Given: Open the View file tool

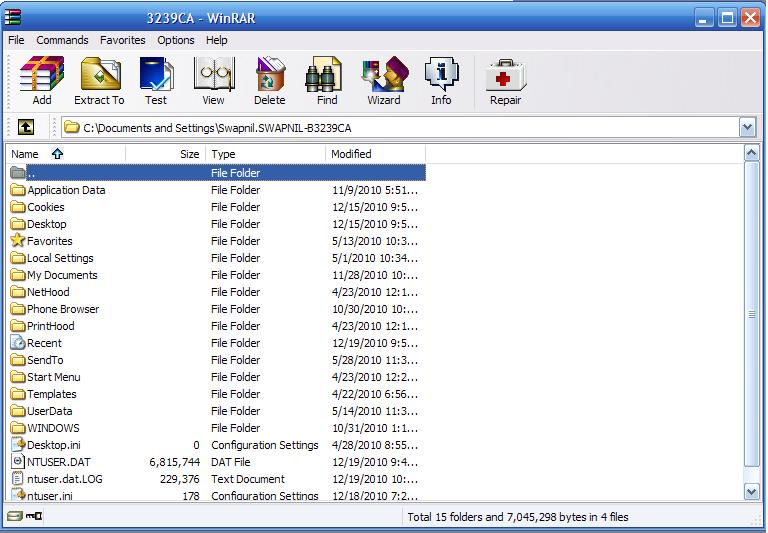Looking at the screenshot, I should (214, 74).
